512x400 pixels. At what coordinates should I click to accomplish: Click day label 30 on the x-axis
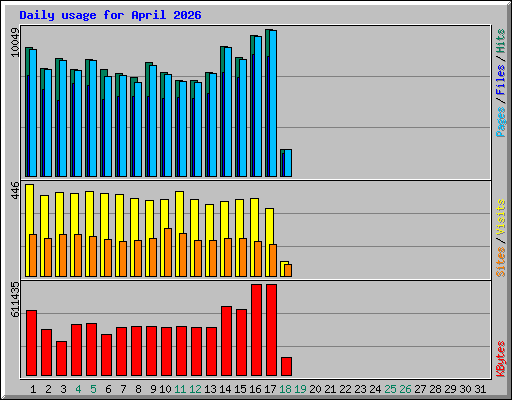[465, 389]
